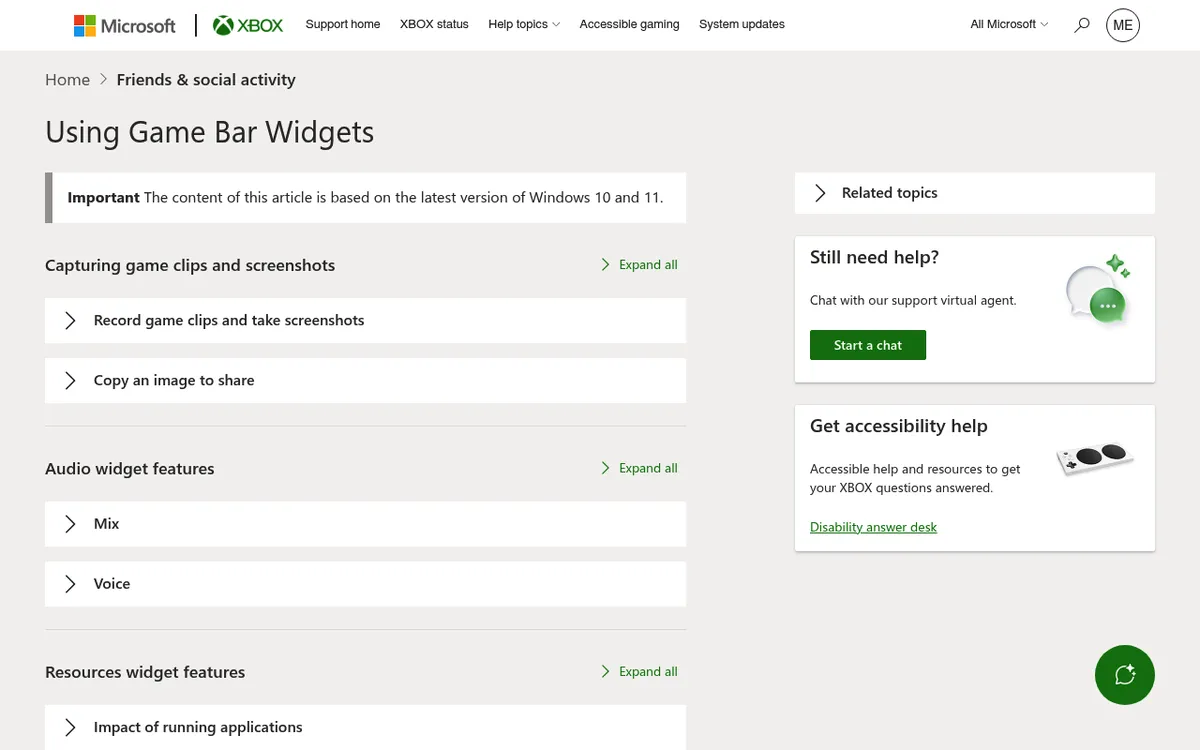Click the Resources widget features heading
This screenshot has height=750, width=1200.
click(x=145, y=672)
